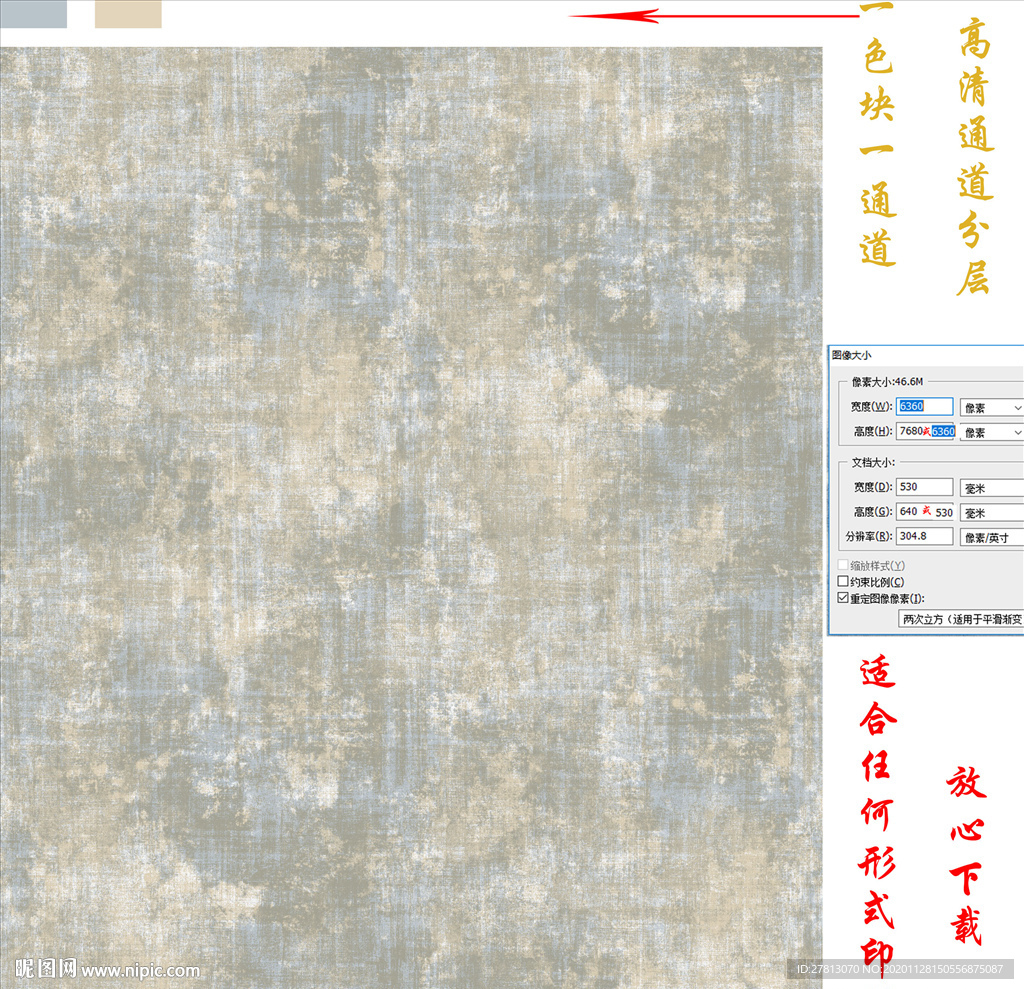This screenshot has height=989, width=1024.
Task: Open the 像素/英寸 resolution unit dropdown
Action: click(991, 538)
